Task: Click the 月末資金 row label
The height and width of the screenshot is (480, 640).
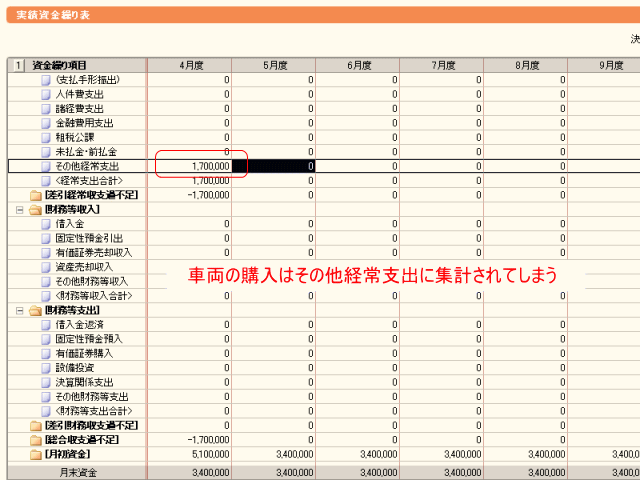Action: tap(78, 473)
